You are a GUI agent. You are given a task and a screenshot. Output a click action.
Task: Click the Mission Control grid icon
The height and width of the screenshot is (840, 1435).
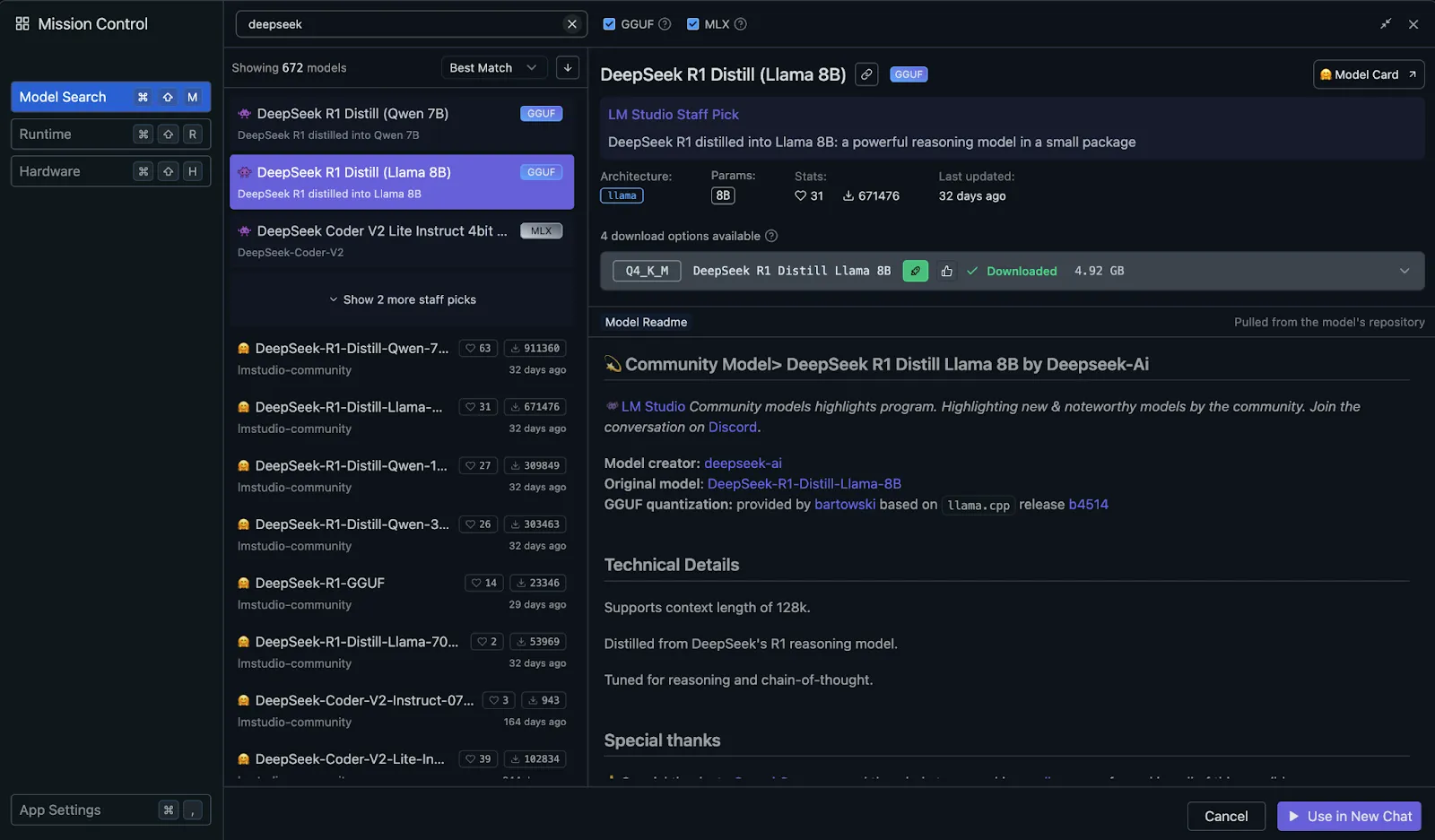[22, 24]
